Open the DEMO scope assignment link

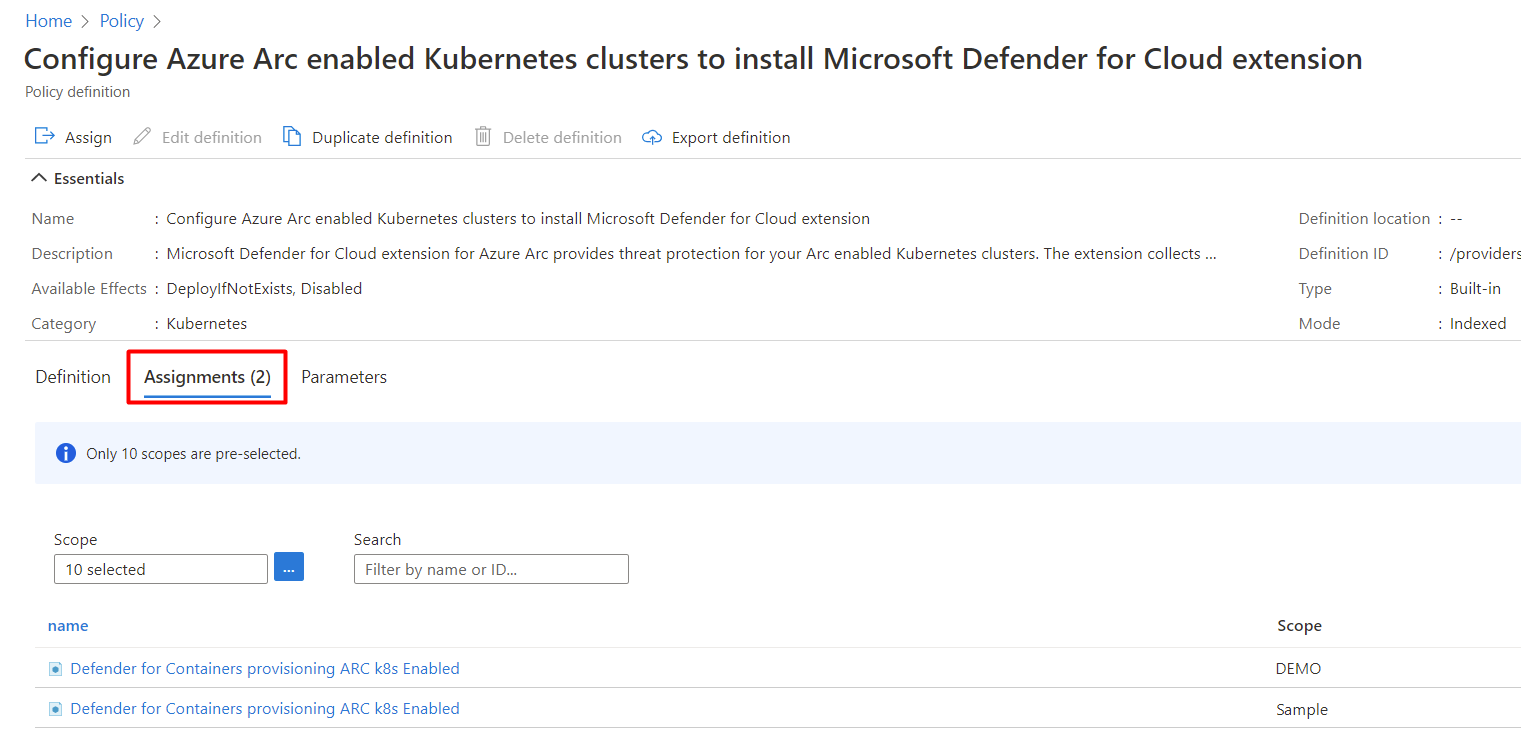265,669
